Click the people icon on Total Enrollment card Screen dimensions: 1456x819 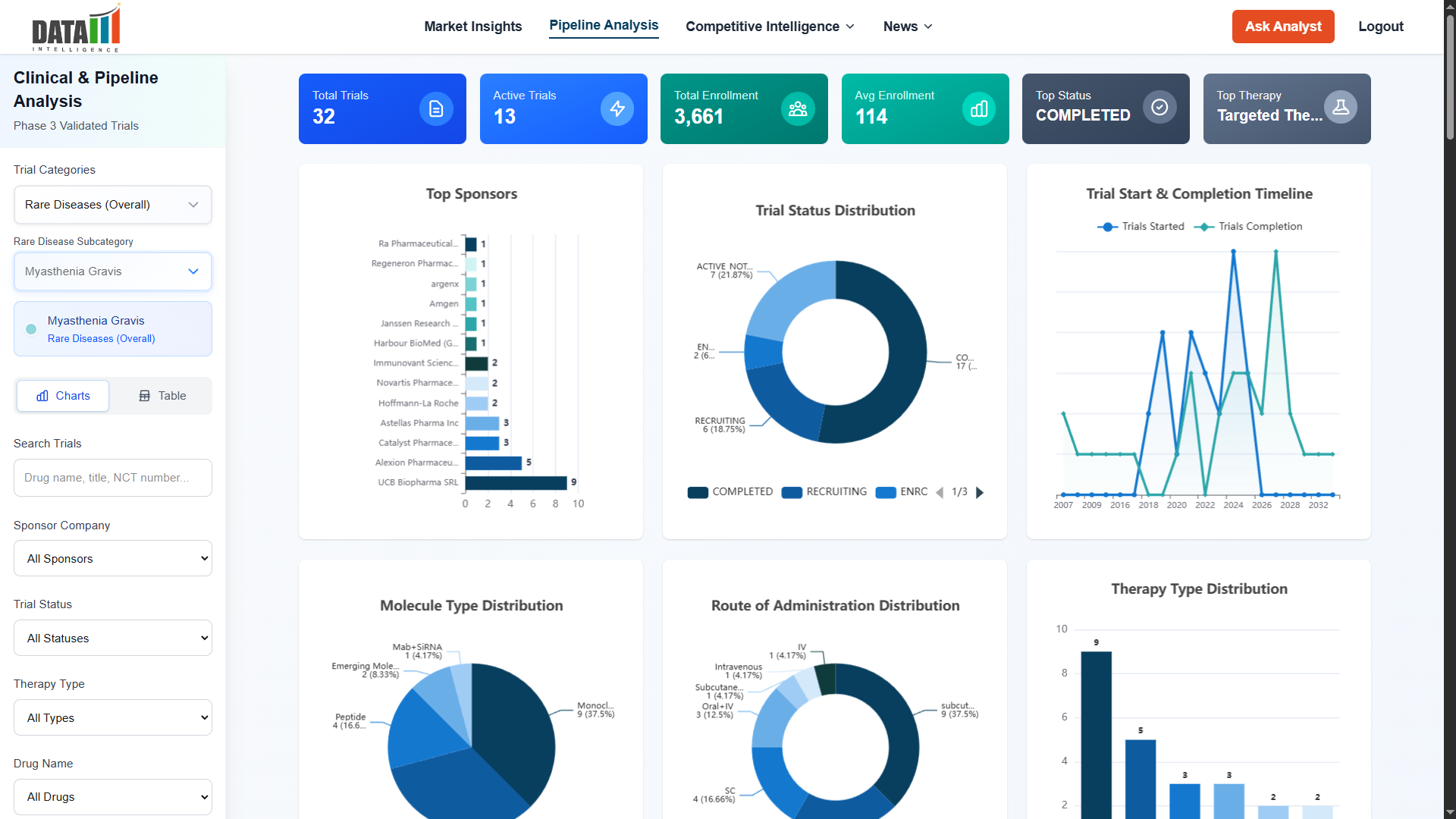click(798, 108)
